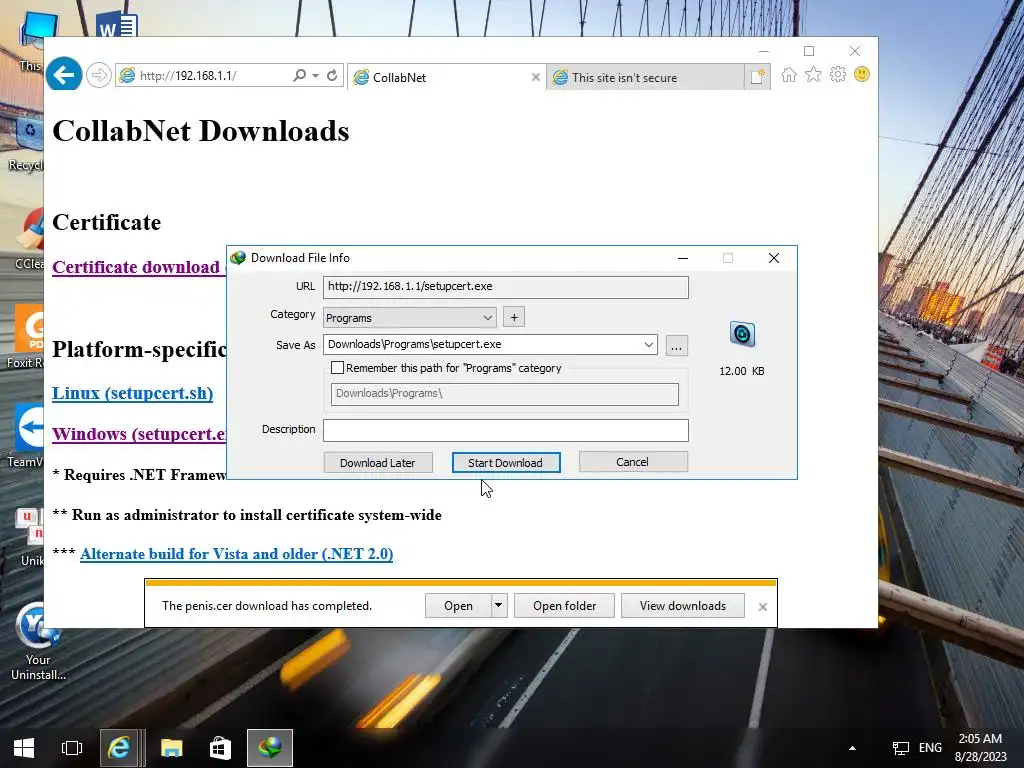Screen dimensions: 1024x768
Task: Close the CollabNet tab
Action: pos(536,78)
